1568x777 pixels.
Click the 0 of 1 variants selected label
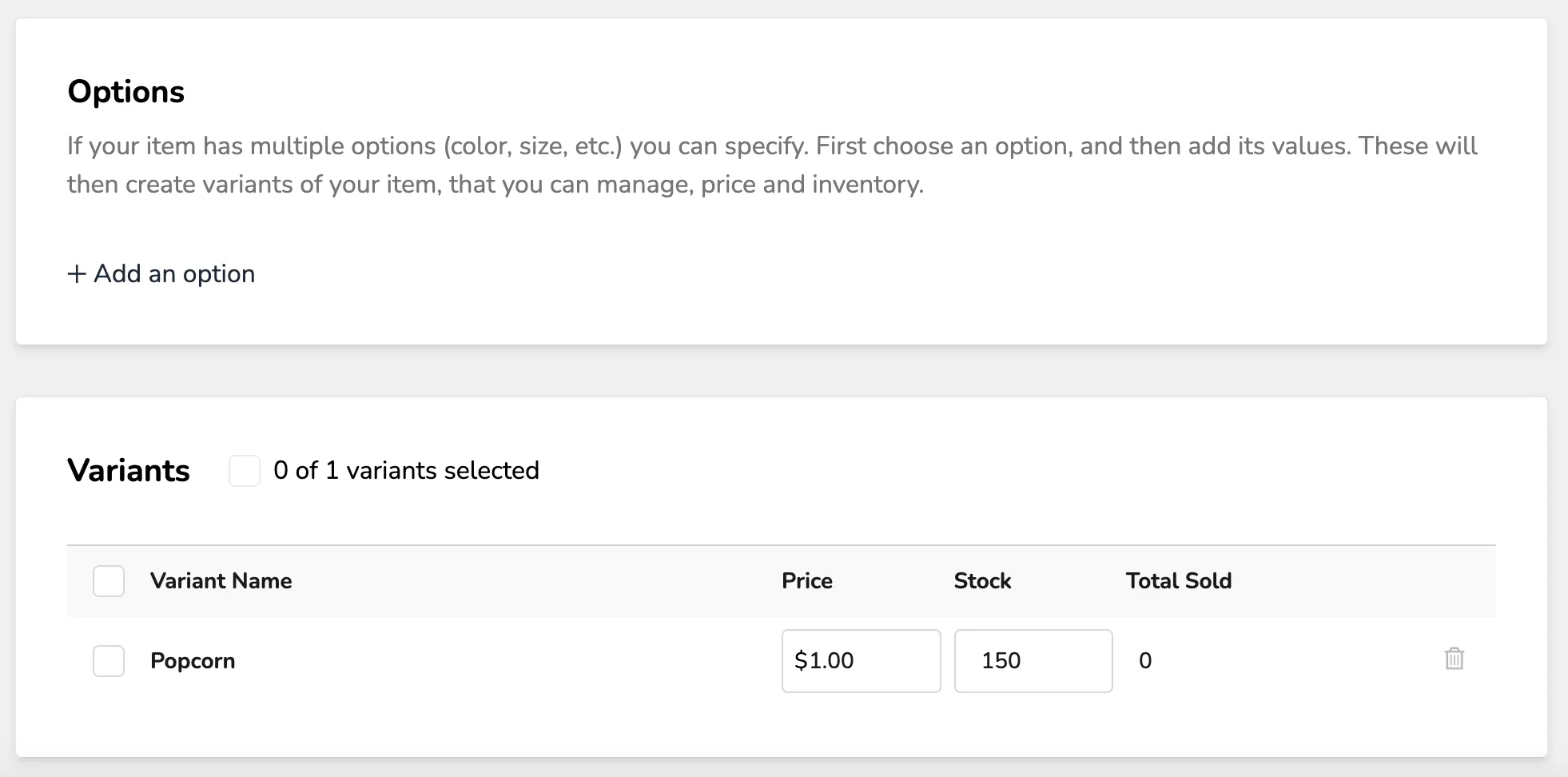coord(406,471)
